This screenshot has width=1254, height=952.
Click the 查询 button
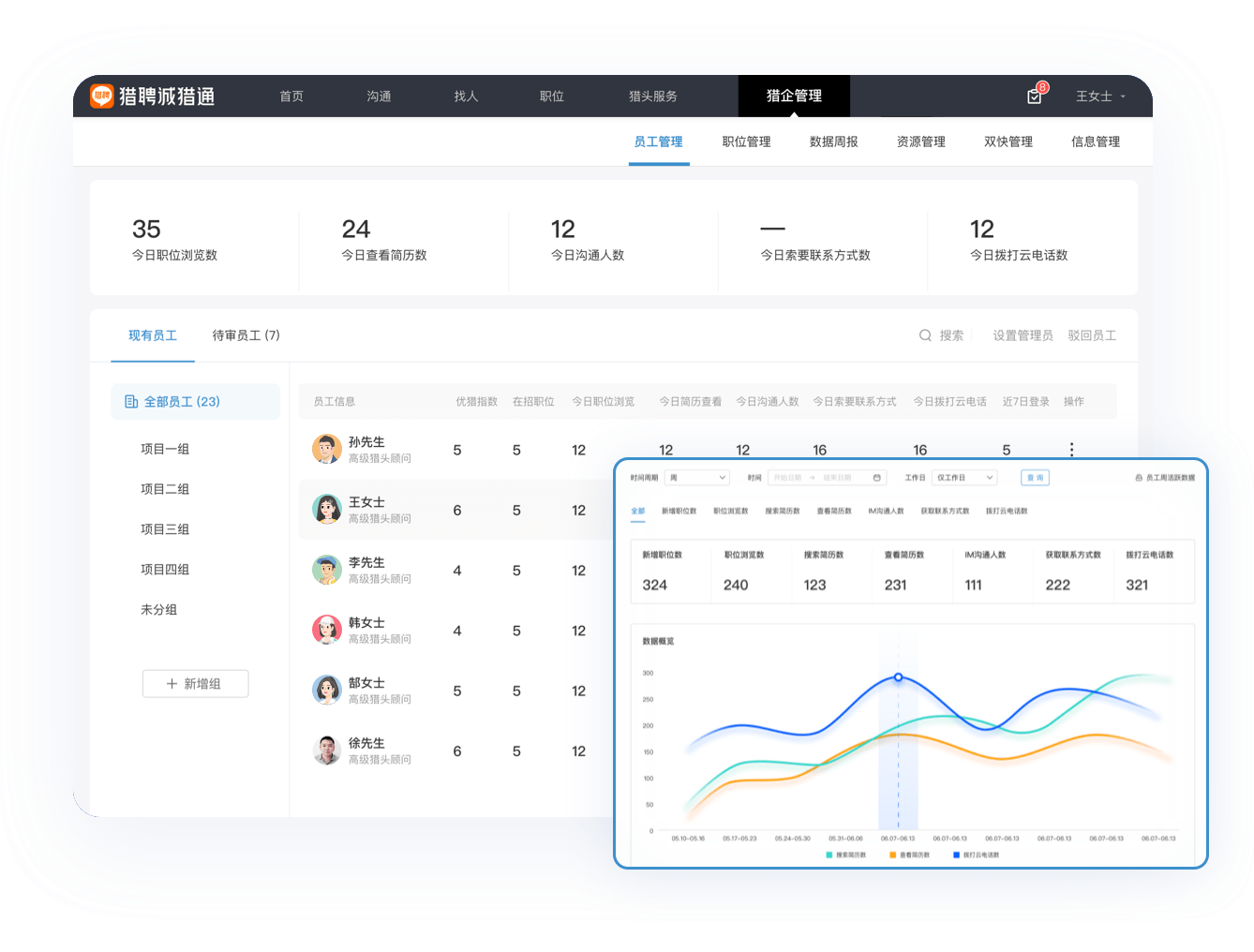click(1035, 478)
